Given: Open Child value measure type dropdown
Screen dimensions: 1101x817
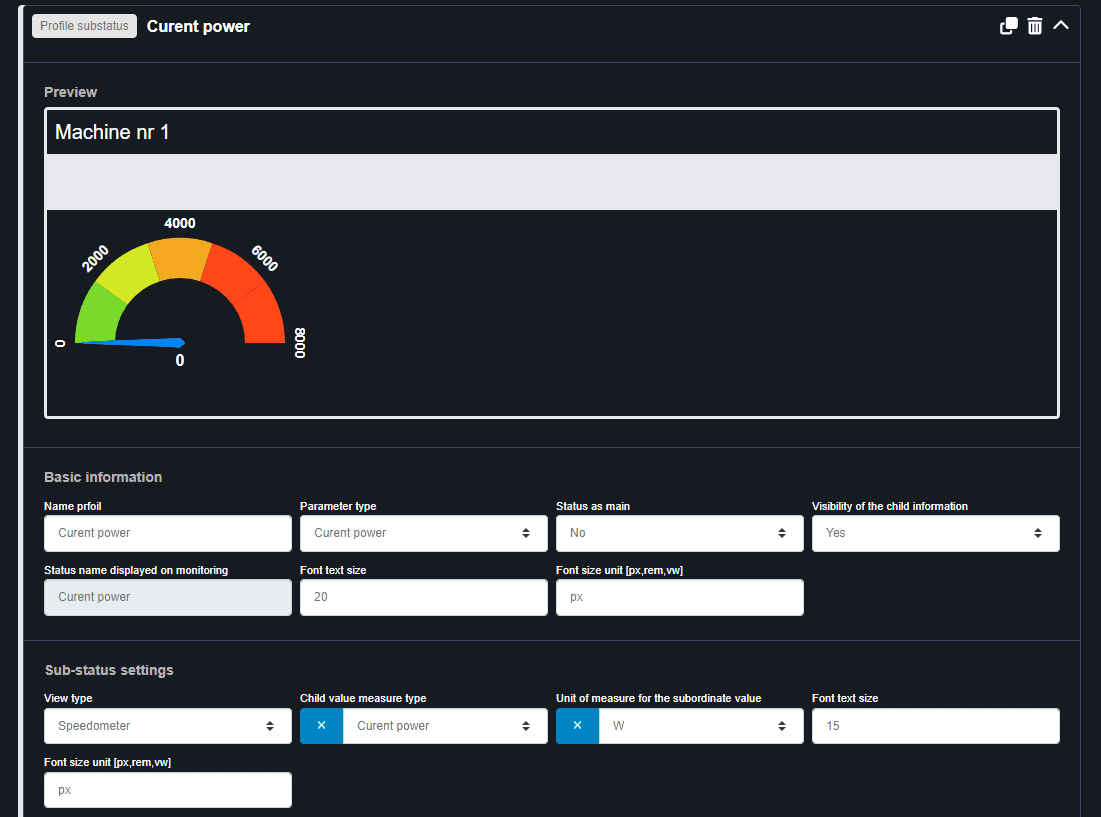Looking at the screenshot, I should point(445,726).
